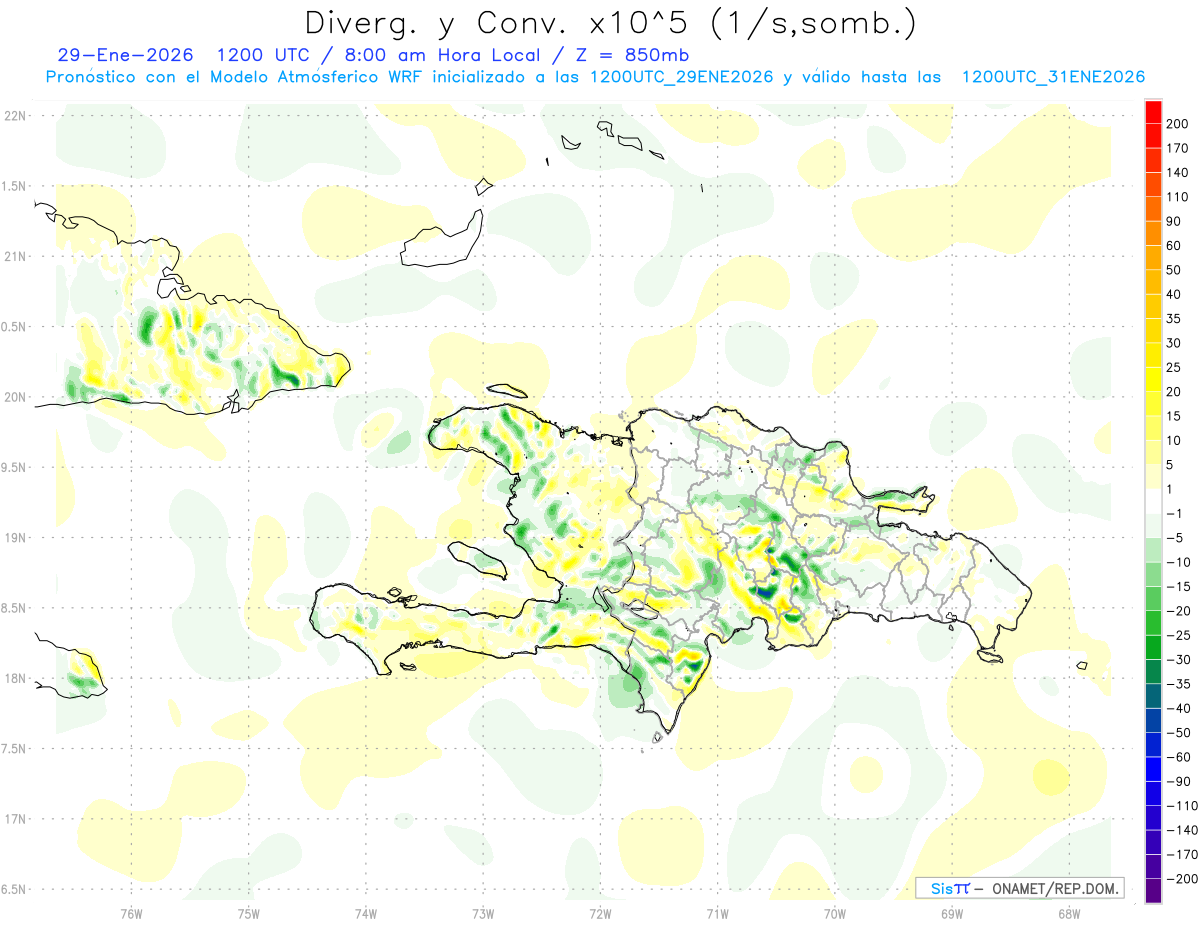Screen dimensions: 1200x927
Task: Click the '73W' longitude axis label
Action: (x=483, y=913)
